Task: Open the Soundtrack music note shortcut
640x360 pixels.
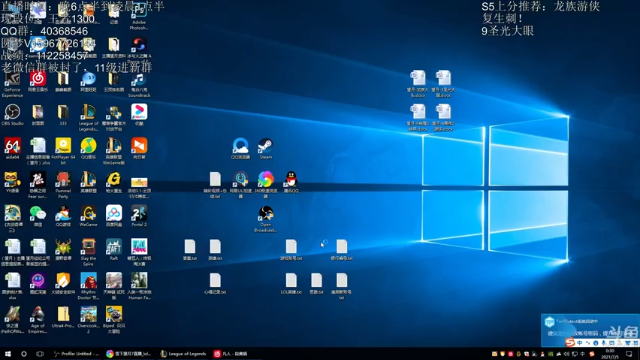Action: click(139, 84)
